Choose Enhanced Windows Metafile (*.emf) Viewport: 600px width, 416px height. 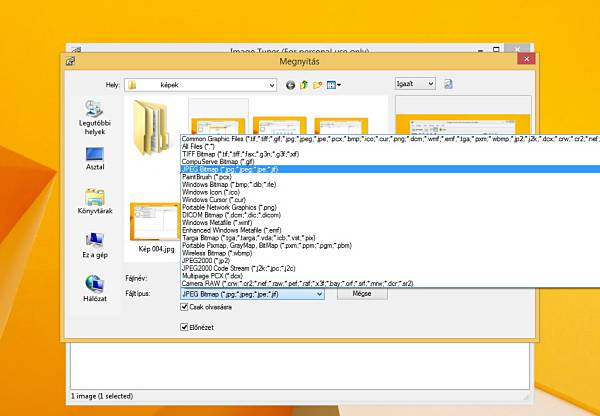390,230
